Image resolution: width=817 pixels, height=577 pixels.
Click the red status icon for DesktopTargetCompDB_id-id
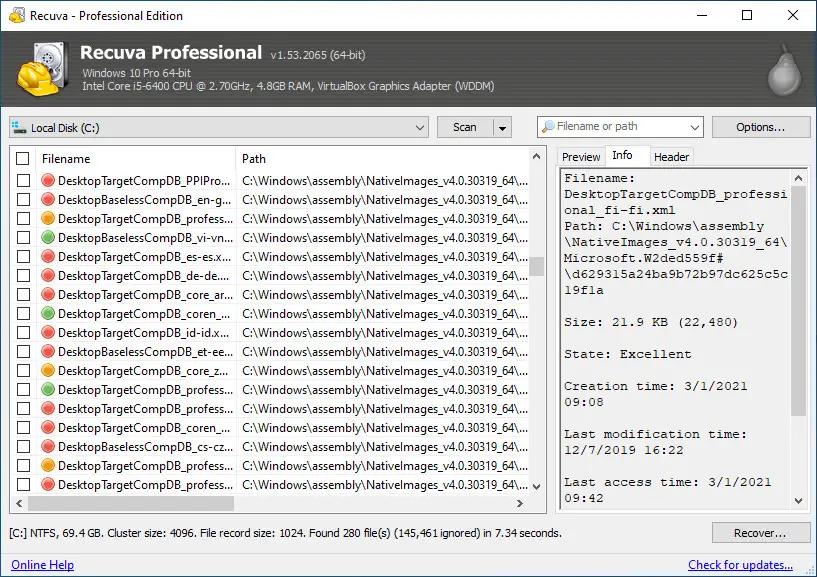pos(48,333)
